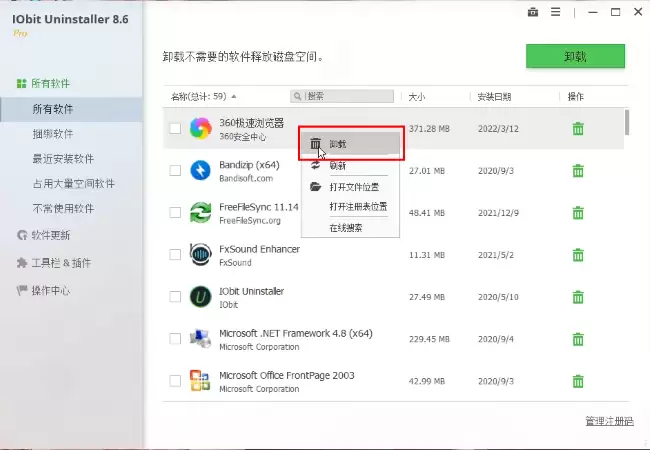The width and height of the screenshot is (650, 450).
Task: Select 捆绑软件 in sidebar
Action: click(x=53, y=134)
